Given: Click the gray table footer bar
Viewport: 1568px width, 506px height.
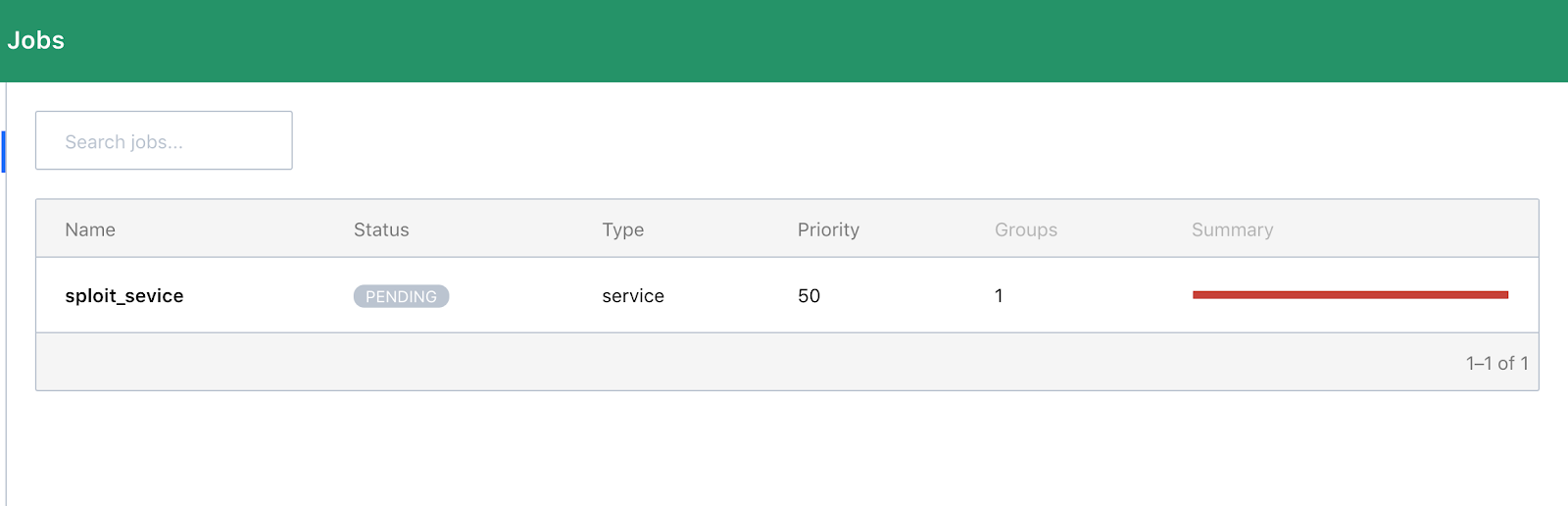Looking at the screenshot, I should (686, 363).
